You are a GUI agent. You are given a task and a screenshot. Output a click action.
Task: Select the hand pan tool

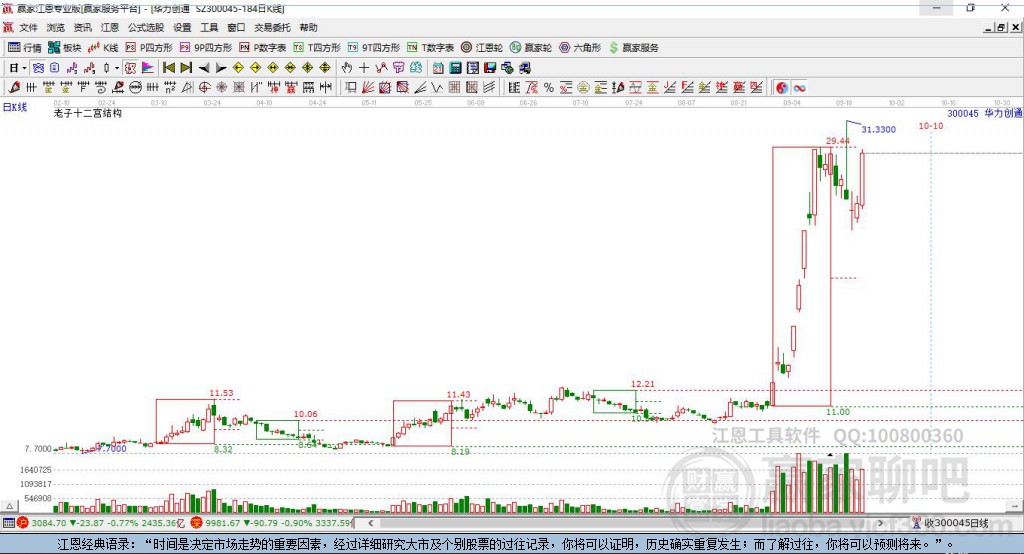347,68
